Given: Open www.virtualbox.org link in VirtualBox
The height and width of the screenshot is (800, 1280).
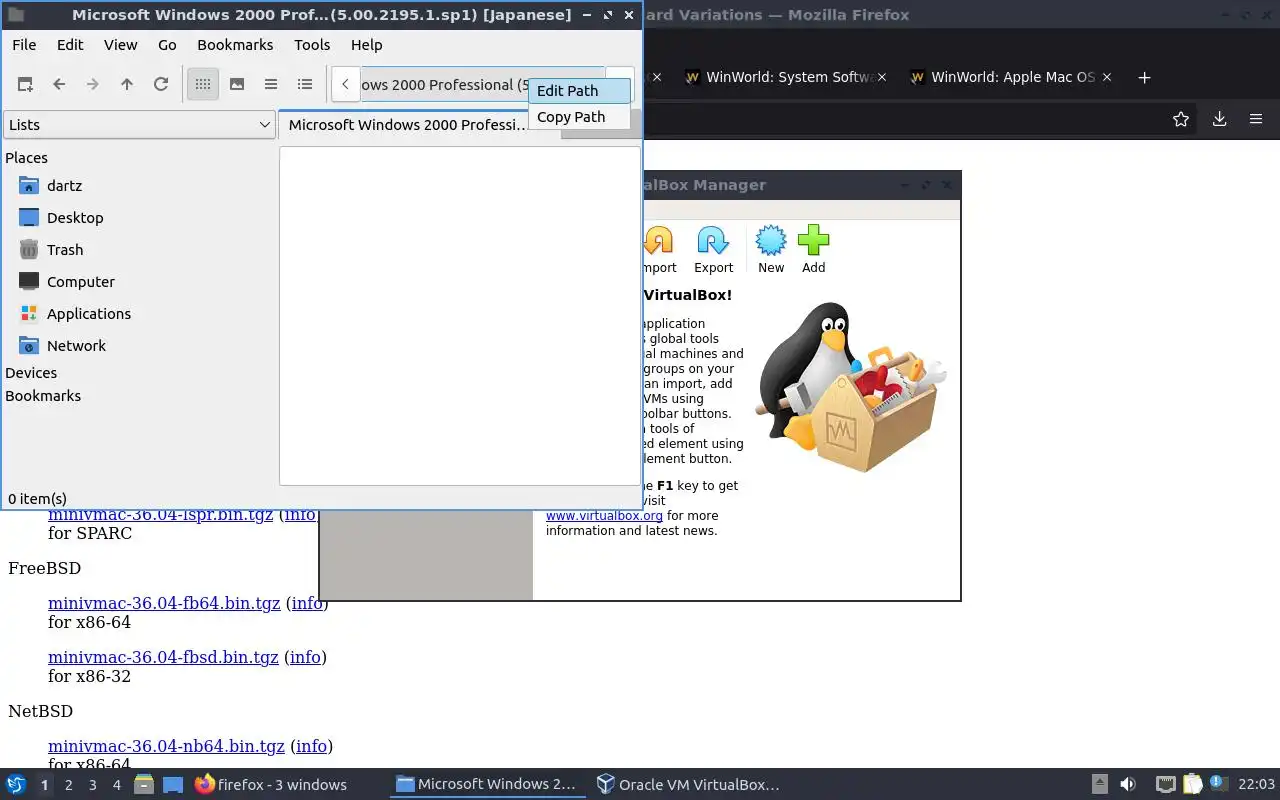Looking at the screenshot, I should coord(604,516).
